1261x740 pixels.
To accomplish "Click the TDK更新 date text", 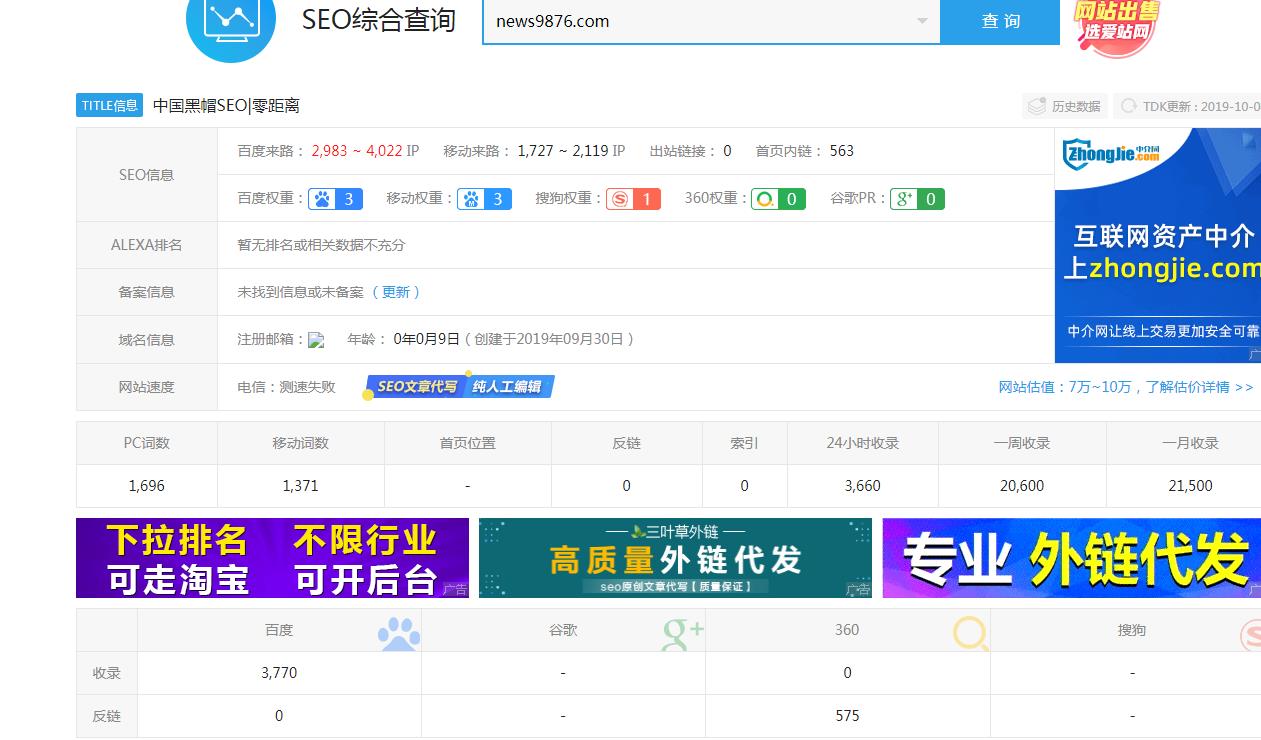I will coord(1202,106).
